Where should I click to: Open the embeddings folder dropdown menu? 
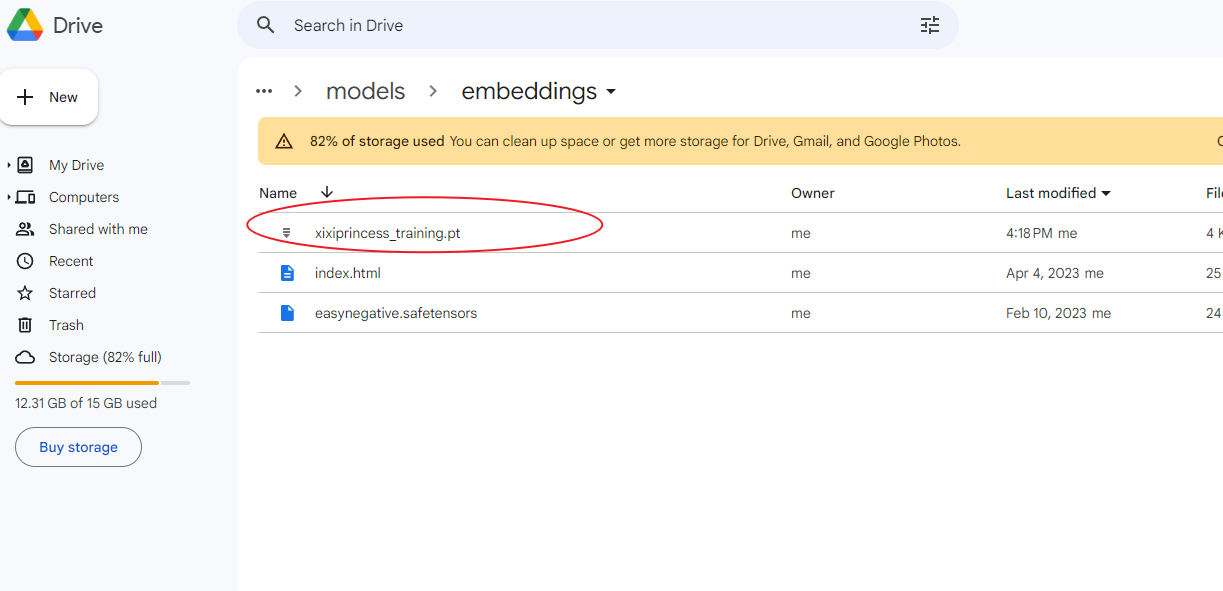pyautogui.click(x=611, y=92)
